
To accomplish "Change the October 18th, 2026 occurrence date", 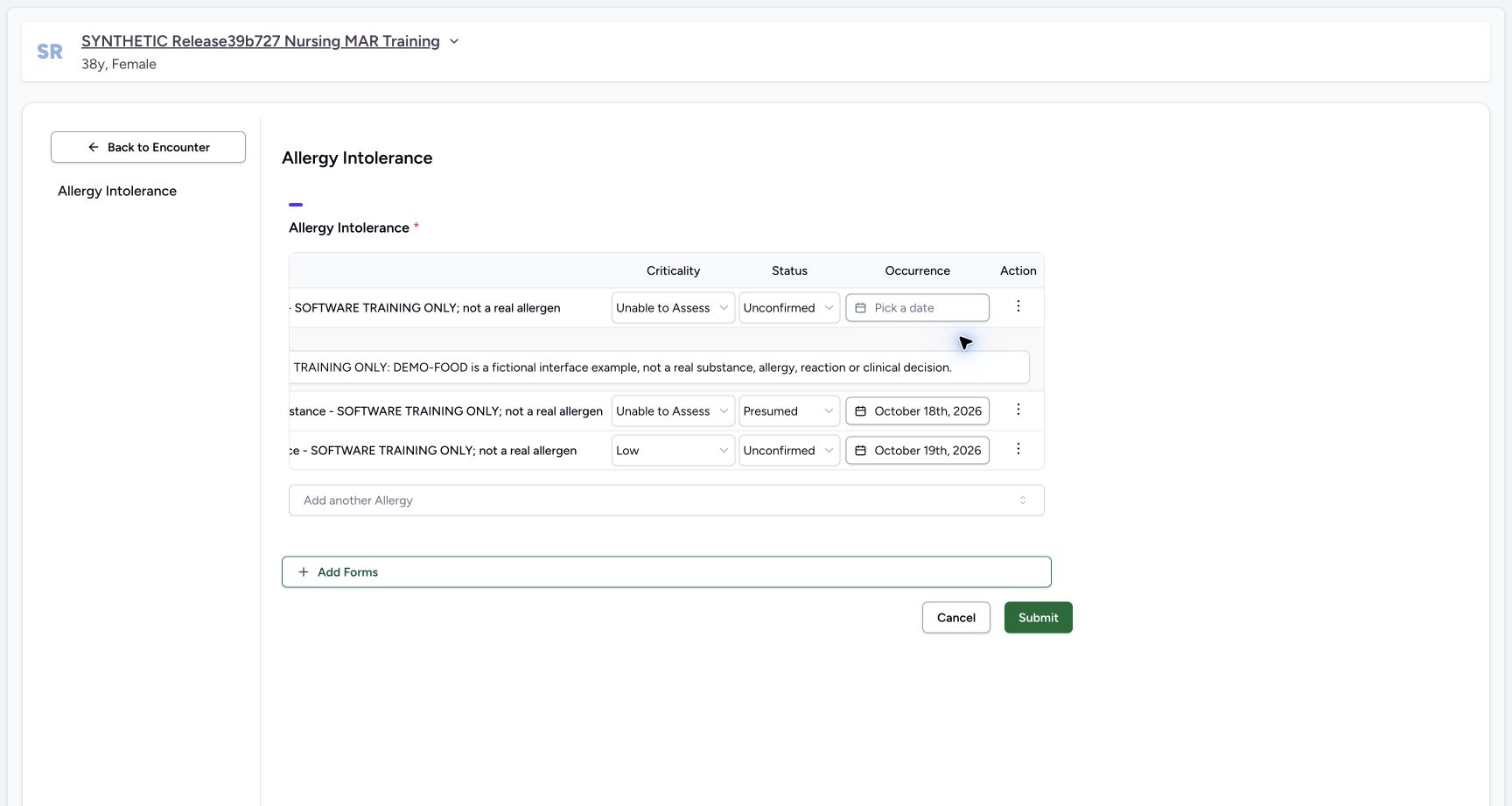I will coord(917,411).
